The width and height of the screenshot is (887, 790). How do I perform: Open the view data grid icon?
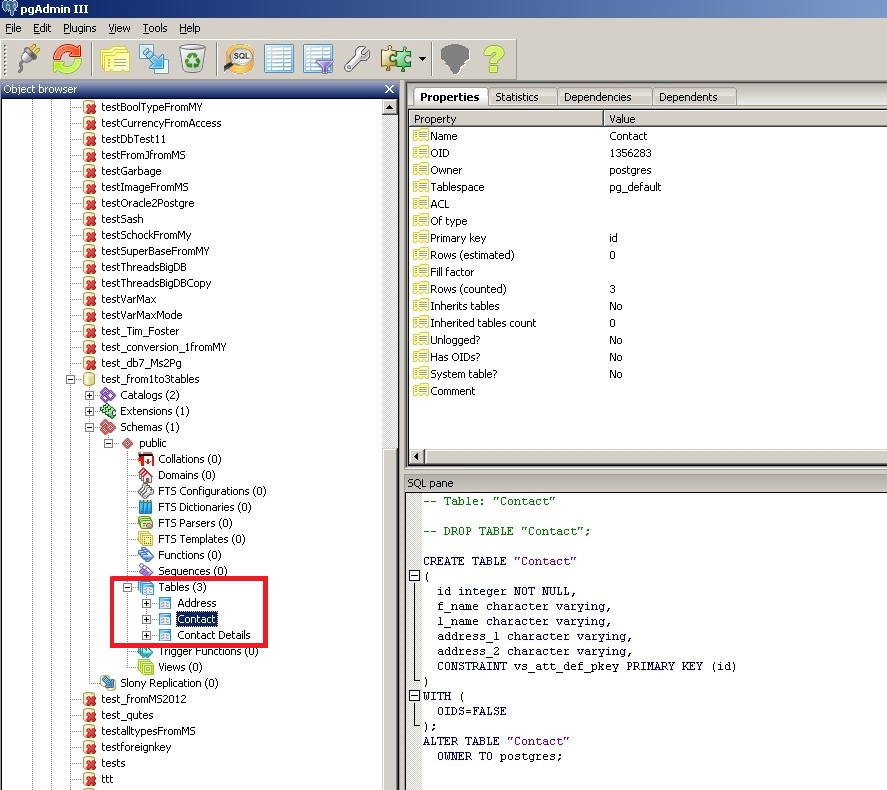click(x=279, y=58)
